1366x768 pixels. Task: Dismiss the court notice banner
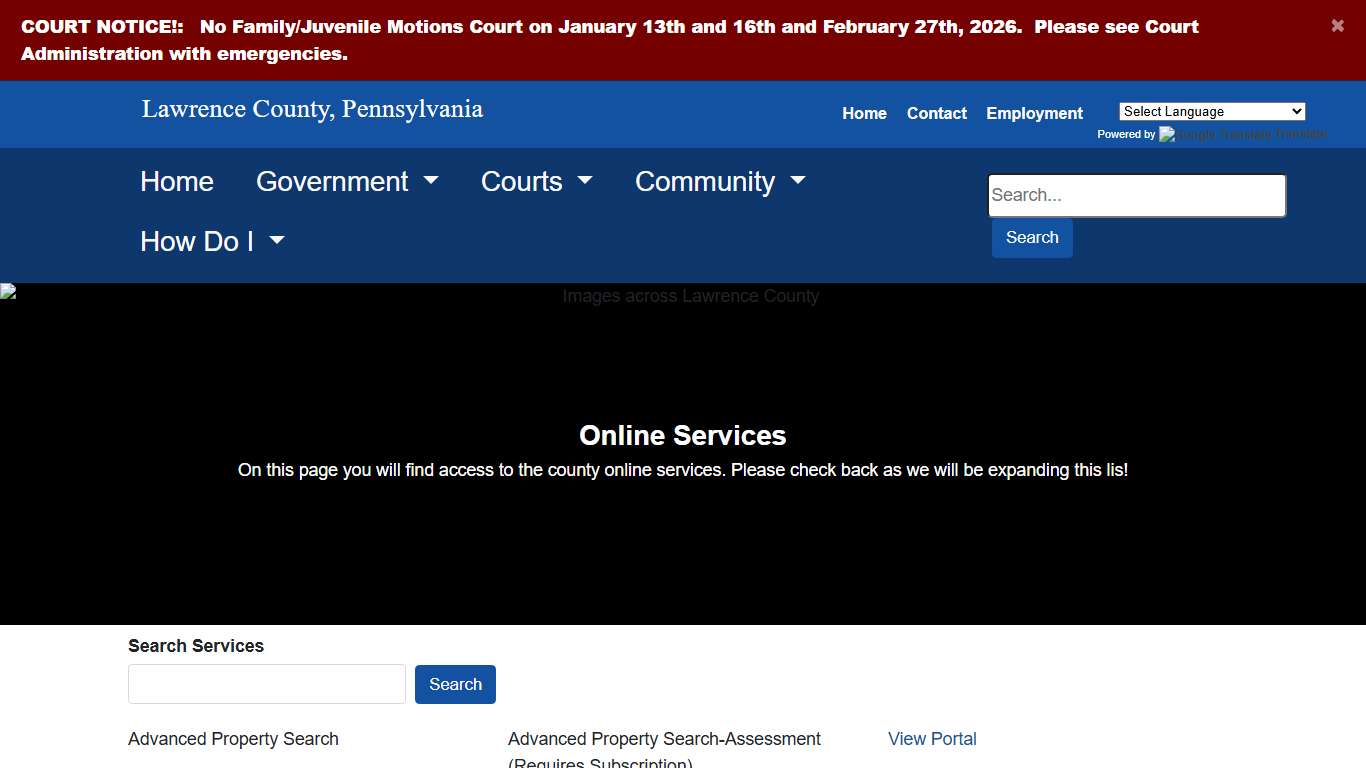tap(1337, 26)
